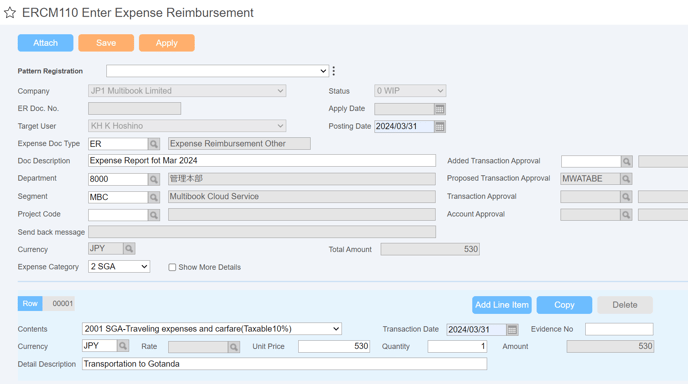Viewport: 688px width, 384px height.
Task: Enable the Show More Details checkbox
Action: coord(172,267)
